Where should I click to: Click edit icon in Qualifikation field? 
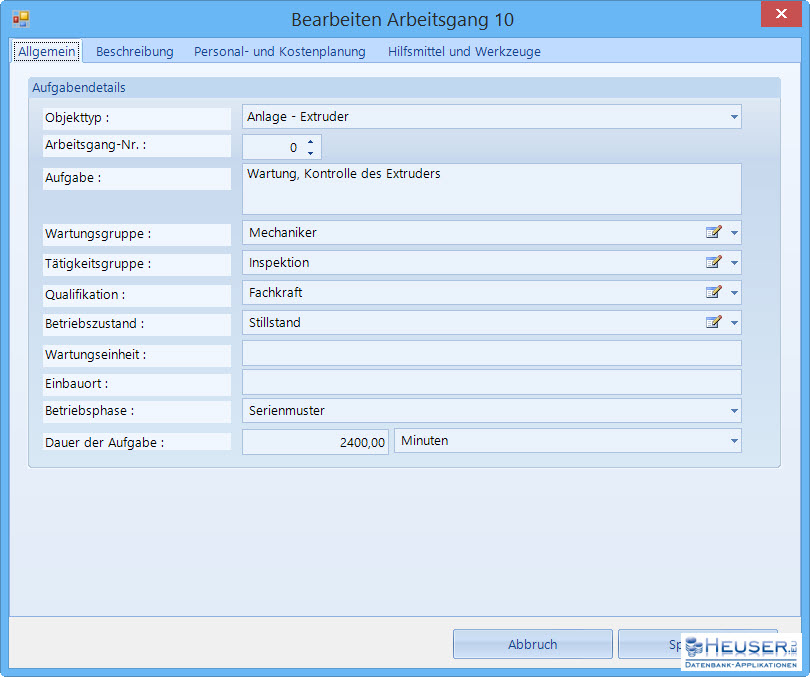point(713,293)
